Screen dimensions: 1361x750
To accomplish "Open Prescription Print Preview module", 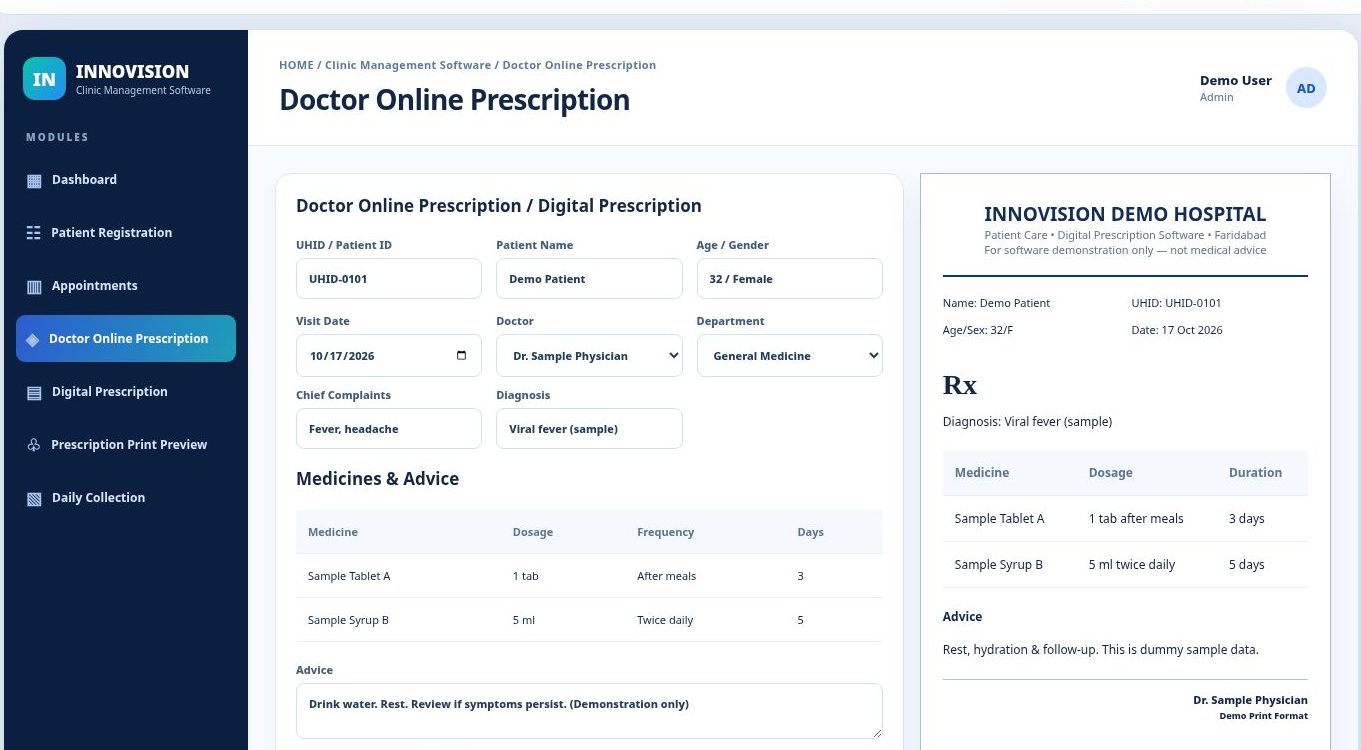I will [126, 445].
